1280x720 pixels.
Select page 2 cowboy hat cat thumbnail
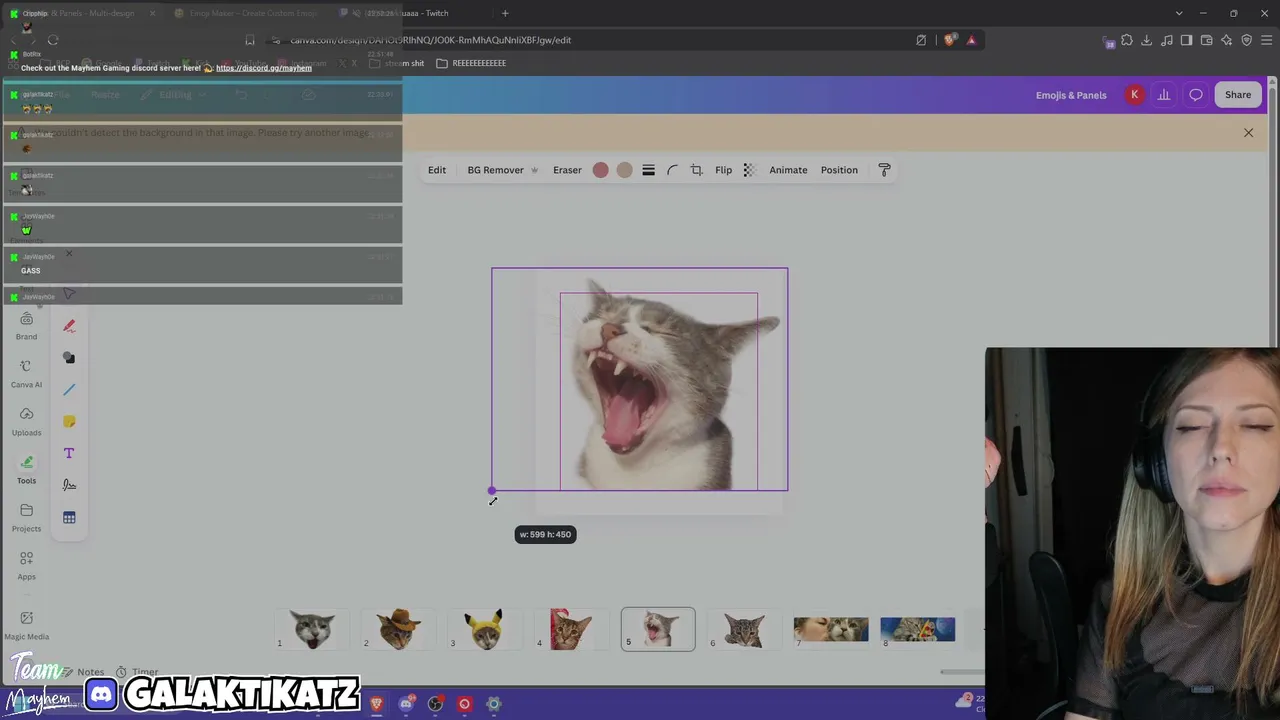click(398, 629)
